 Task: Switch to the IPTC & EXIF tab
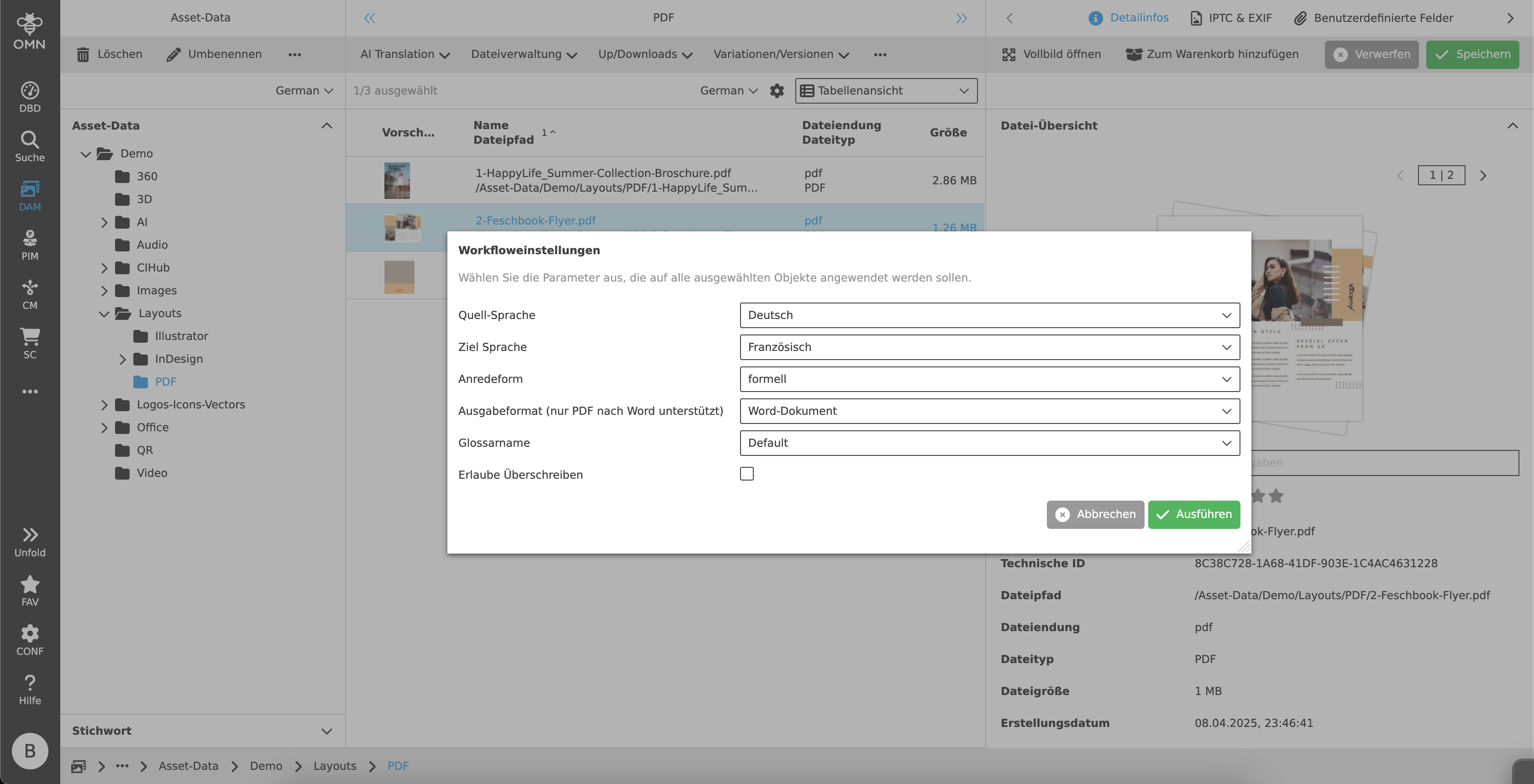pos(1229,18)
